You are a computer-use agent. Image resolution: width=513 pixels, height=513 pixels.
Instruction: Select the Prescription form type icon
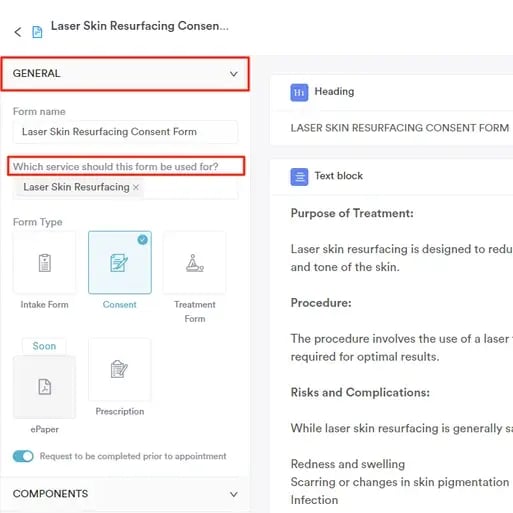120,369
